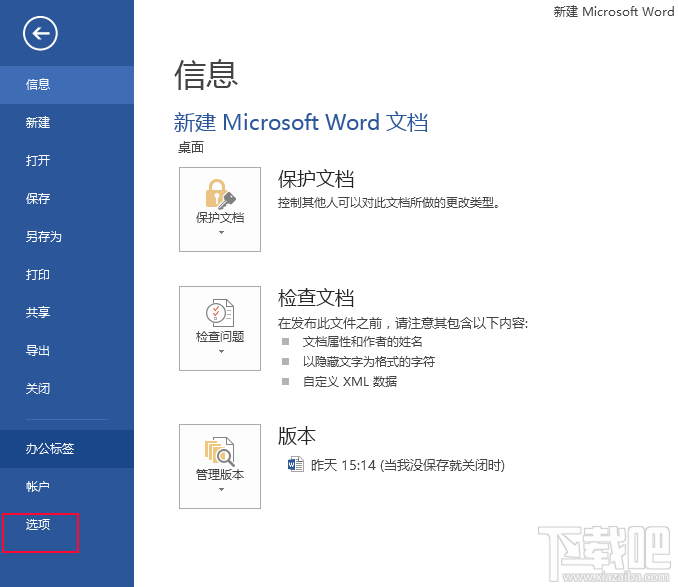
Task: Open the 办公标签 entry
Action: tap(67, 449)
